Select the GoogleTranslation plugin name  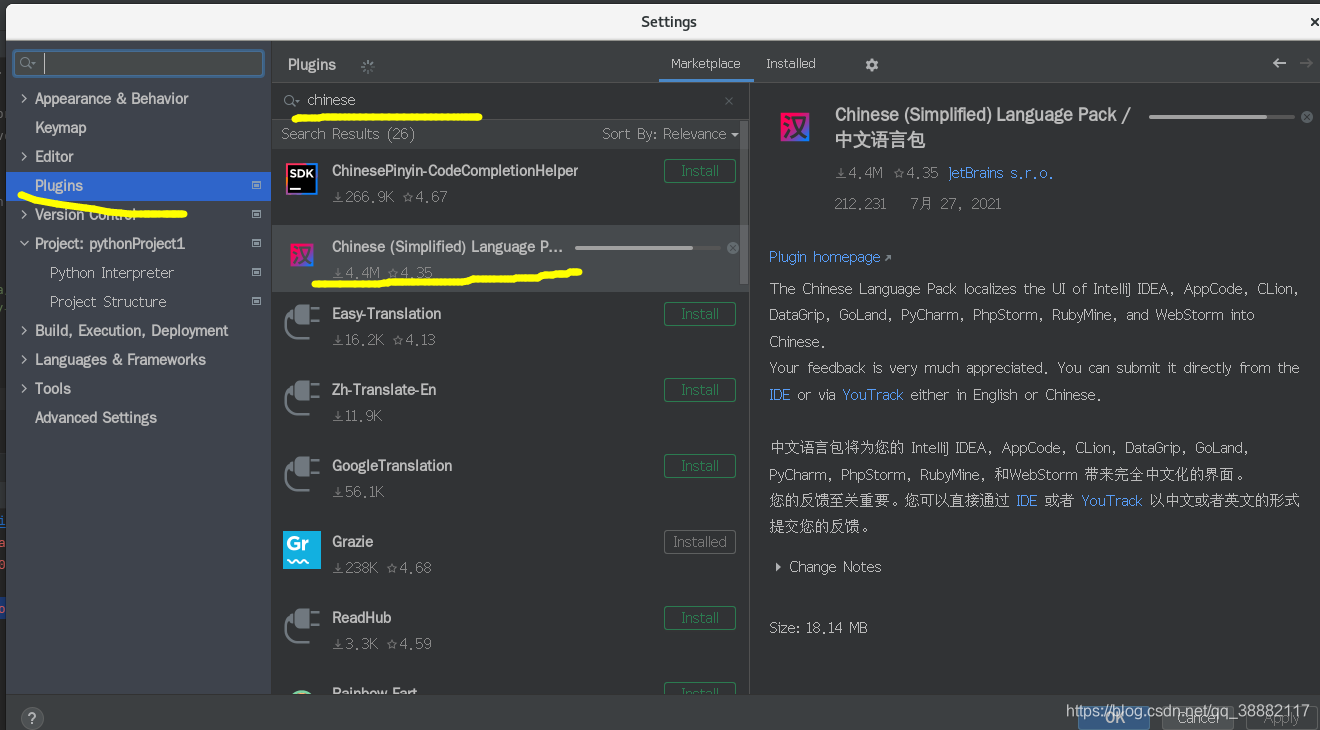coord(392,466)
